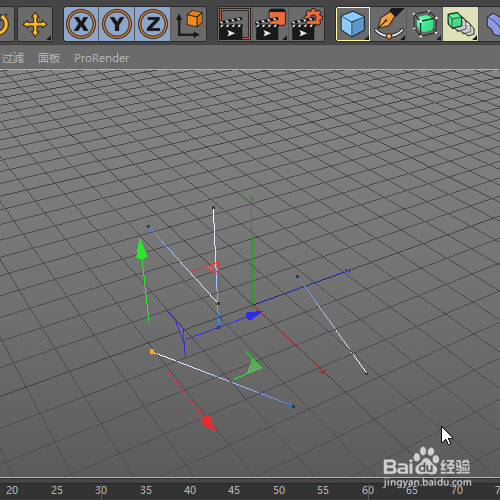
Task: Click the green Y axis arrow handle
Action: tap(141, 249)
